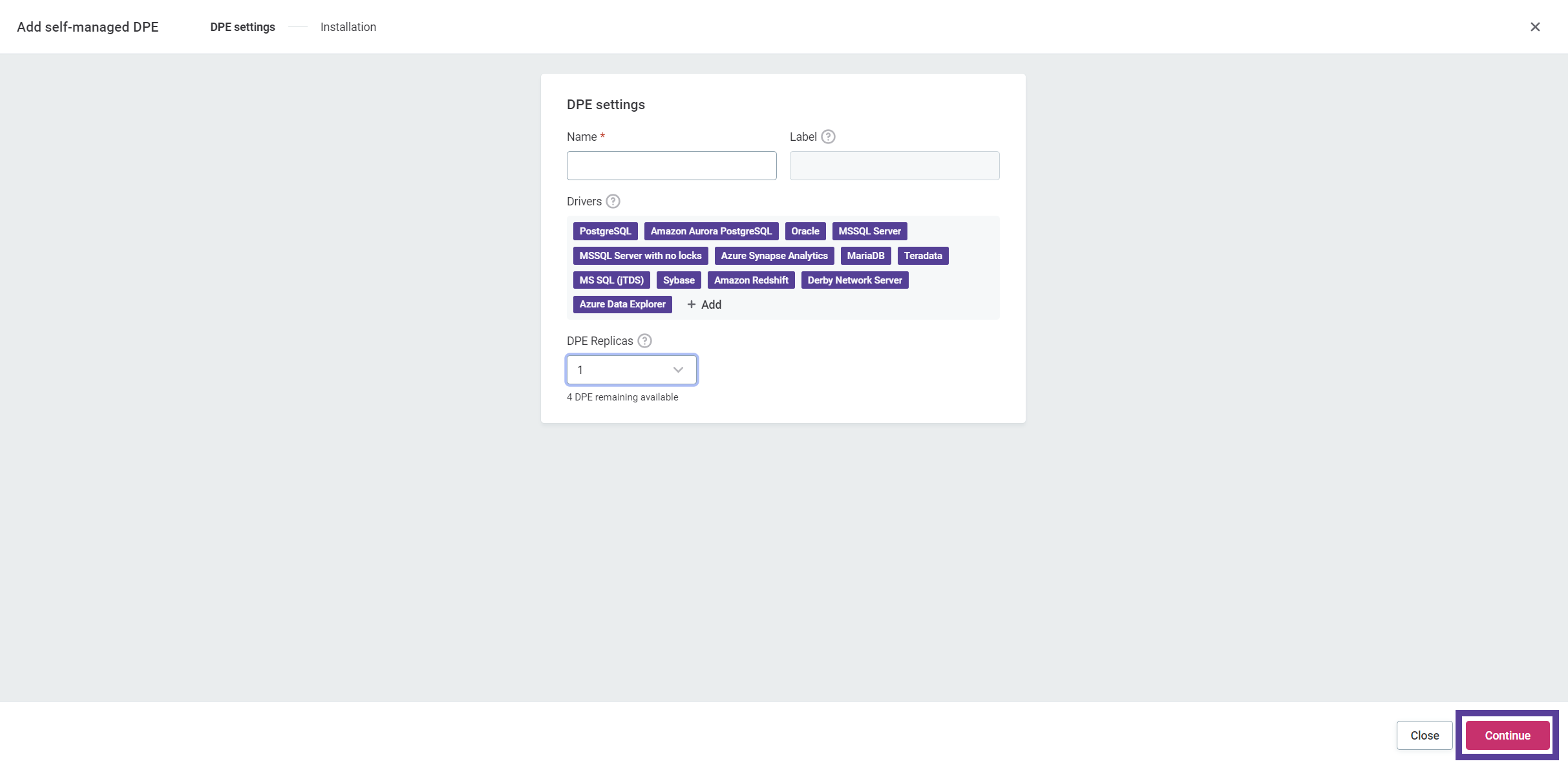Click the Amazon Aurora PostgreSQL driver tag
1568x768 pixels.
711,231
